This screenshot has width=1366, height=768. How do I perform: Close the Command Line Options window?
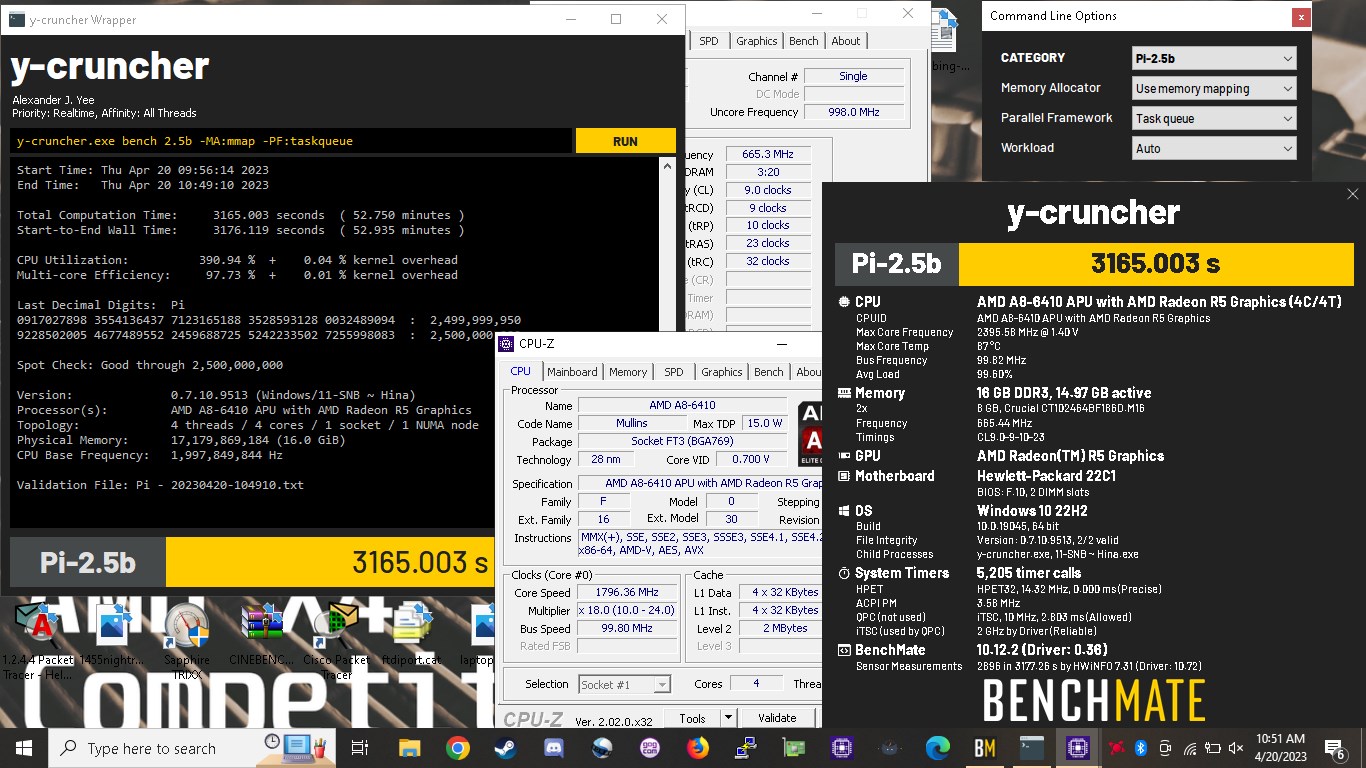[x=1301, y=16]
